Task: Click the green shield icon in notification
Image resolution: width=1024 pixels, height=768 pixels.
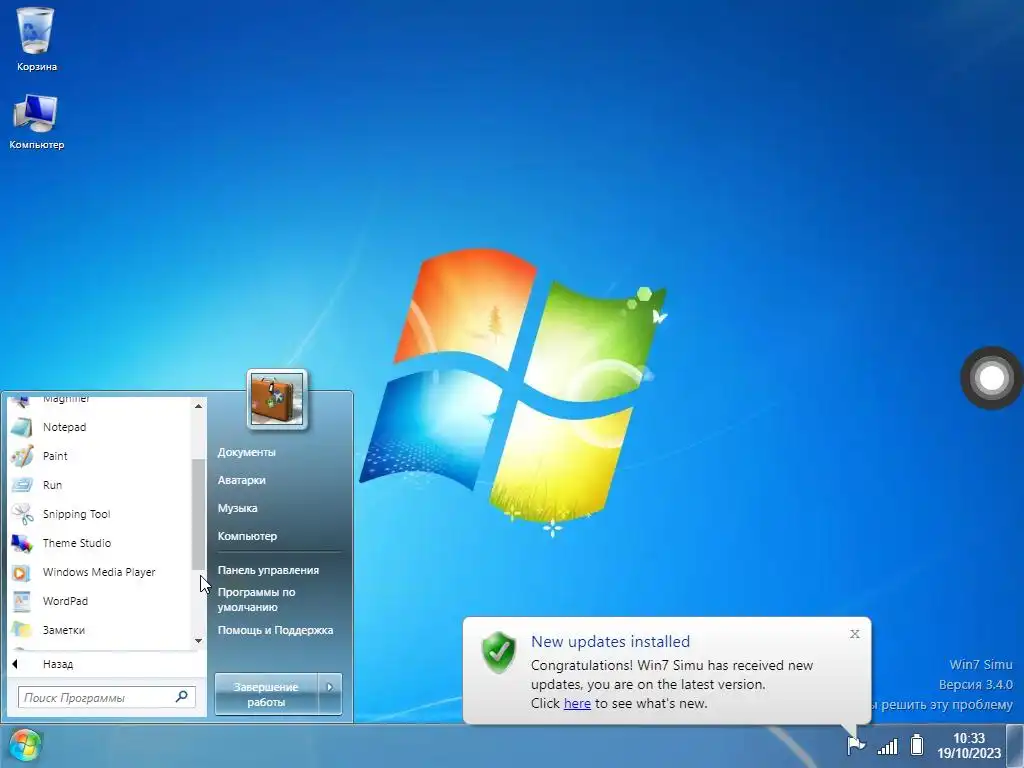Action: tap(499, 652)
